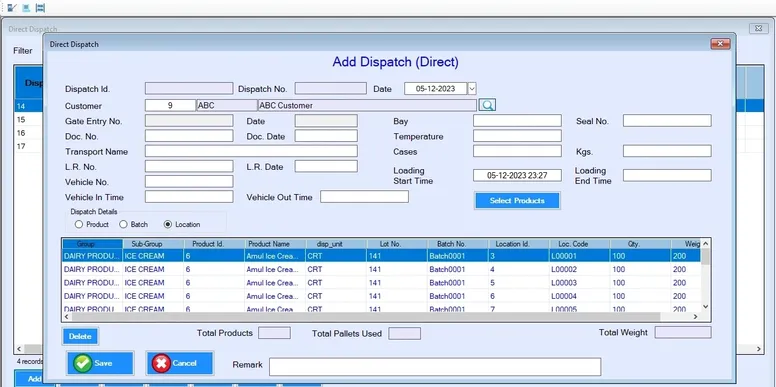Click the L00003 location code cell
Viewport: 776px width, 387px height.
pos(580,283)
